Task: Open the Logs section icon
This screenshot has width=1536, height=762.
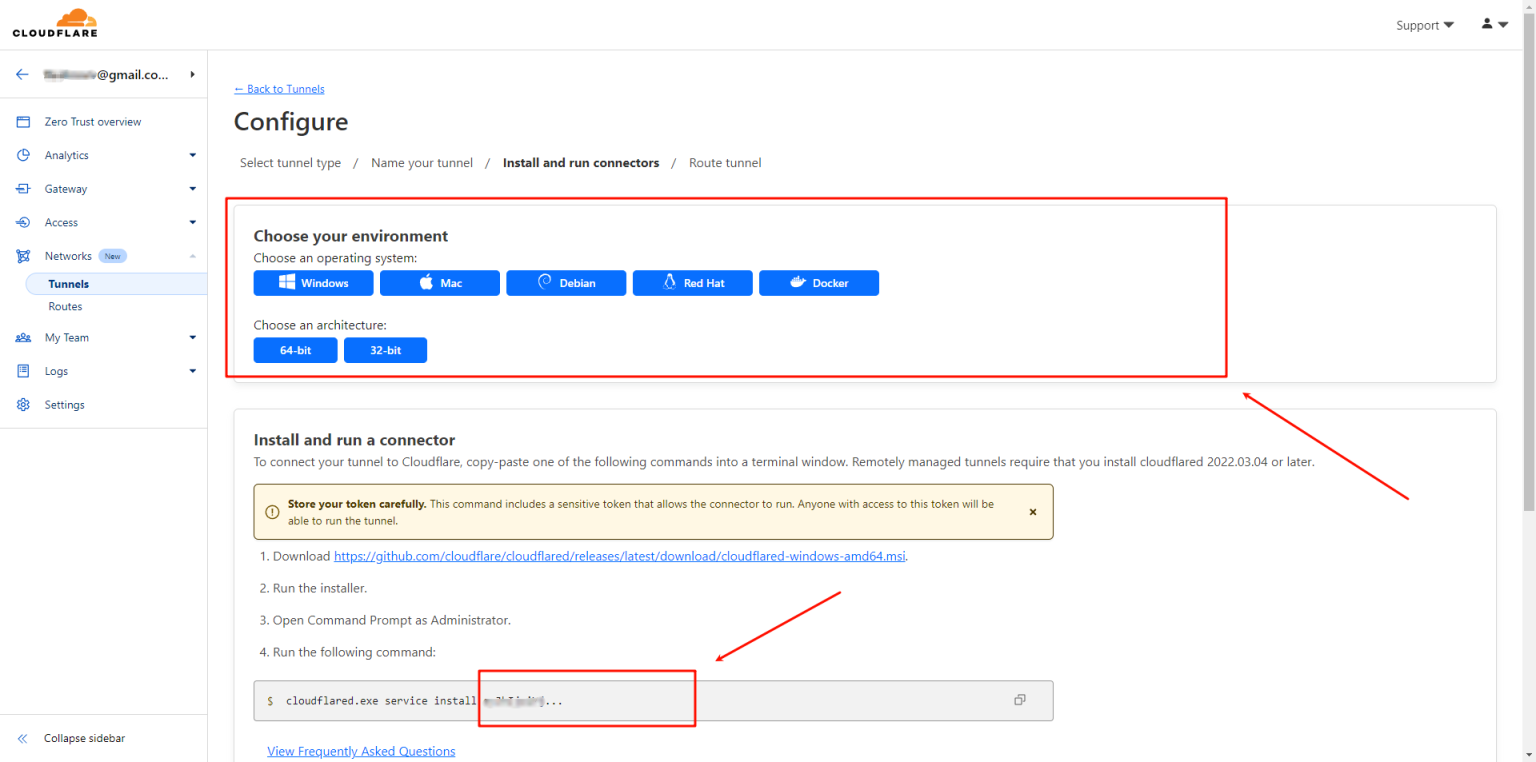Action: coord(22,371)
